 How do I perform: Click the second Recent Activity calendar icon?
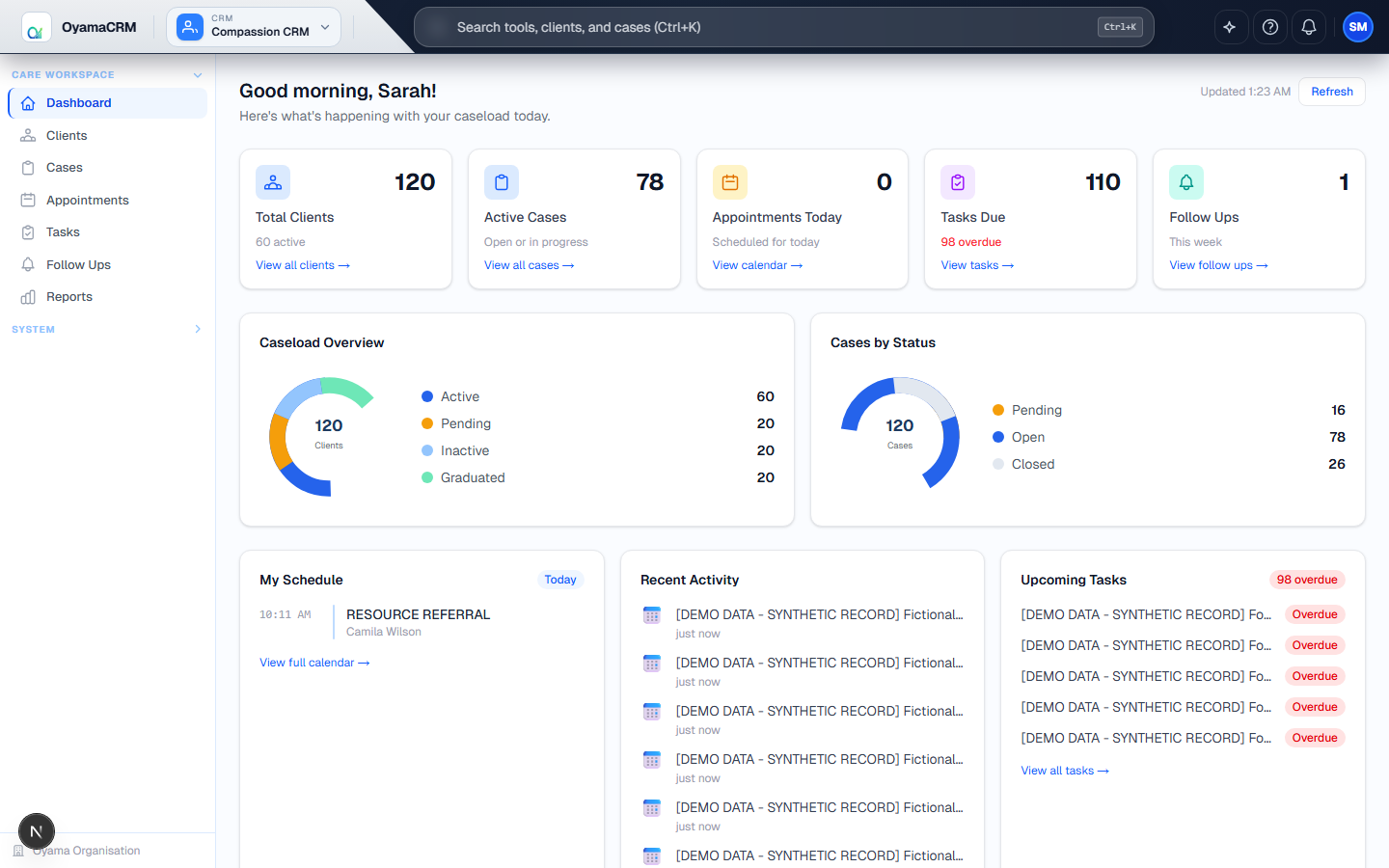(652, 664)
